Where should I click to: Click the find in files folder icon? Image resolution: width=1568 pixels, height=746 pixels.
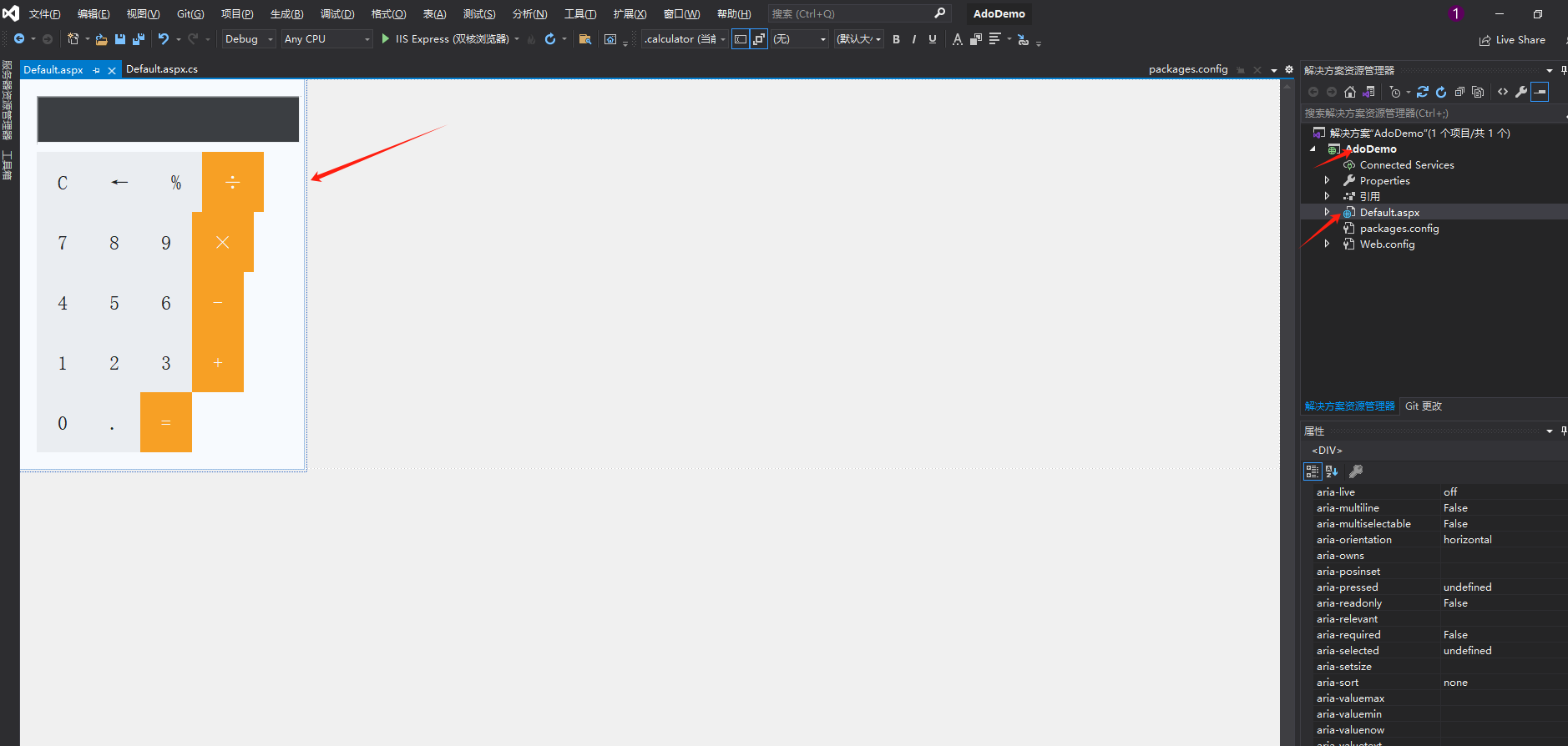pyautogui.click(x=585, y=39)
